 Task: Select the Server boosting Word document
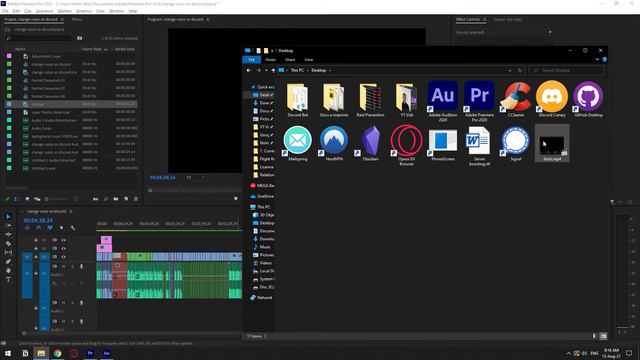479,145
